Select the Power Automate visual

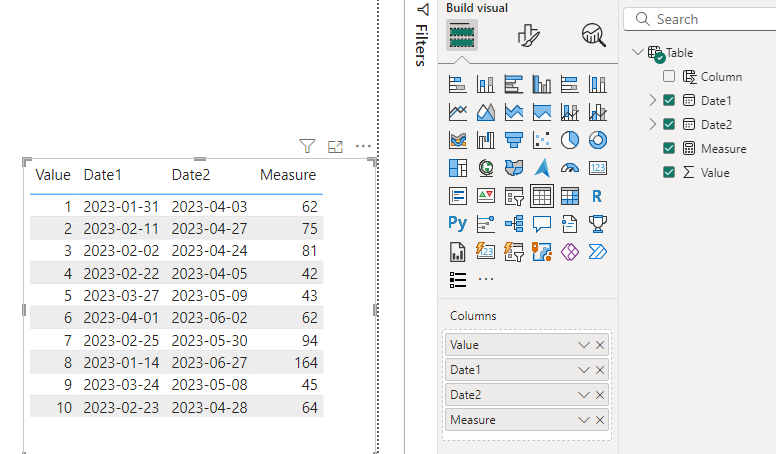pyautogui.click(x=598, y=252)
